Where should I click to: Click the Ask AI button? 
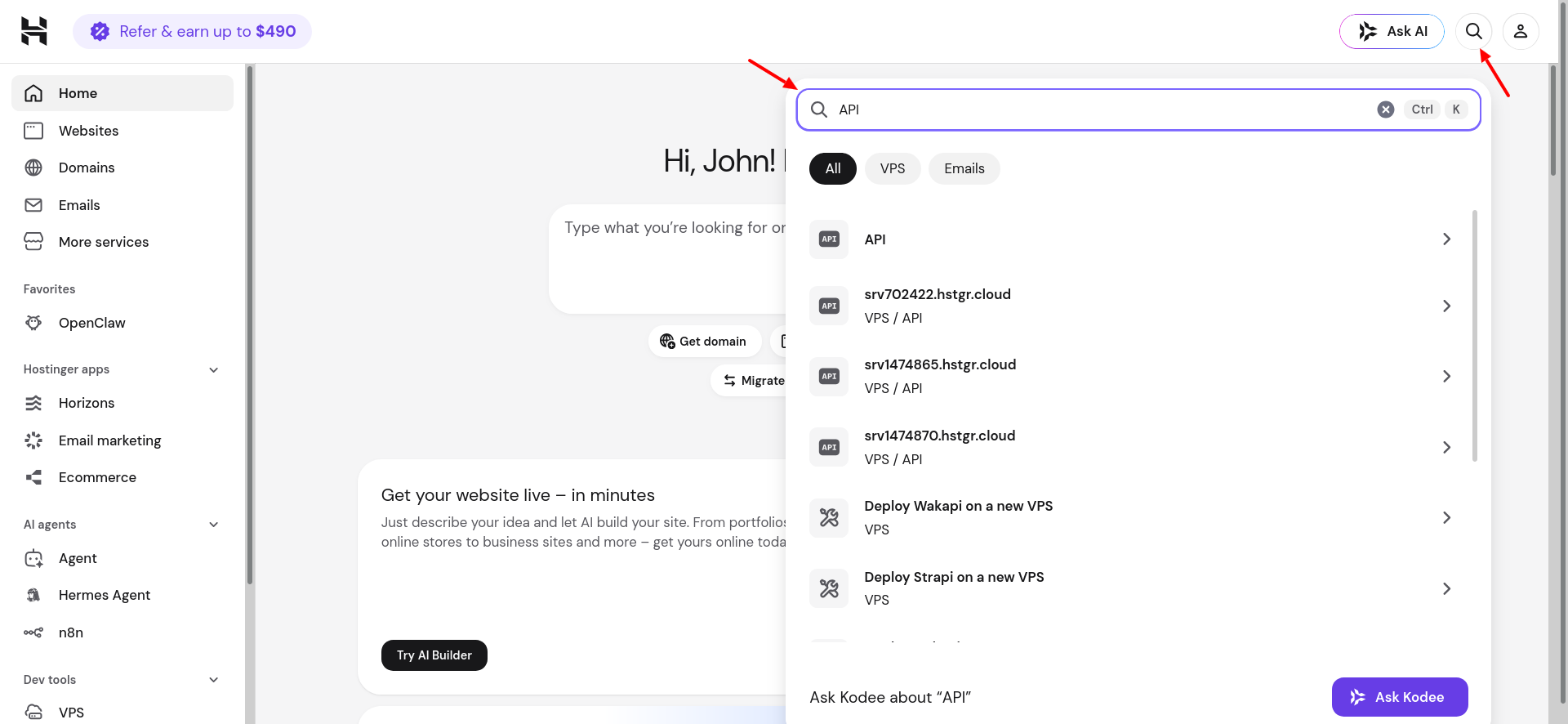pyautogui.click(x=1392, y=31)
